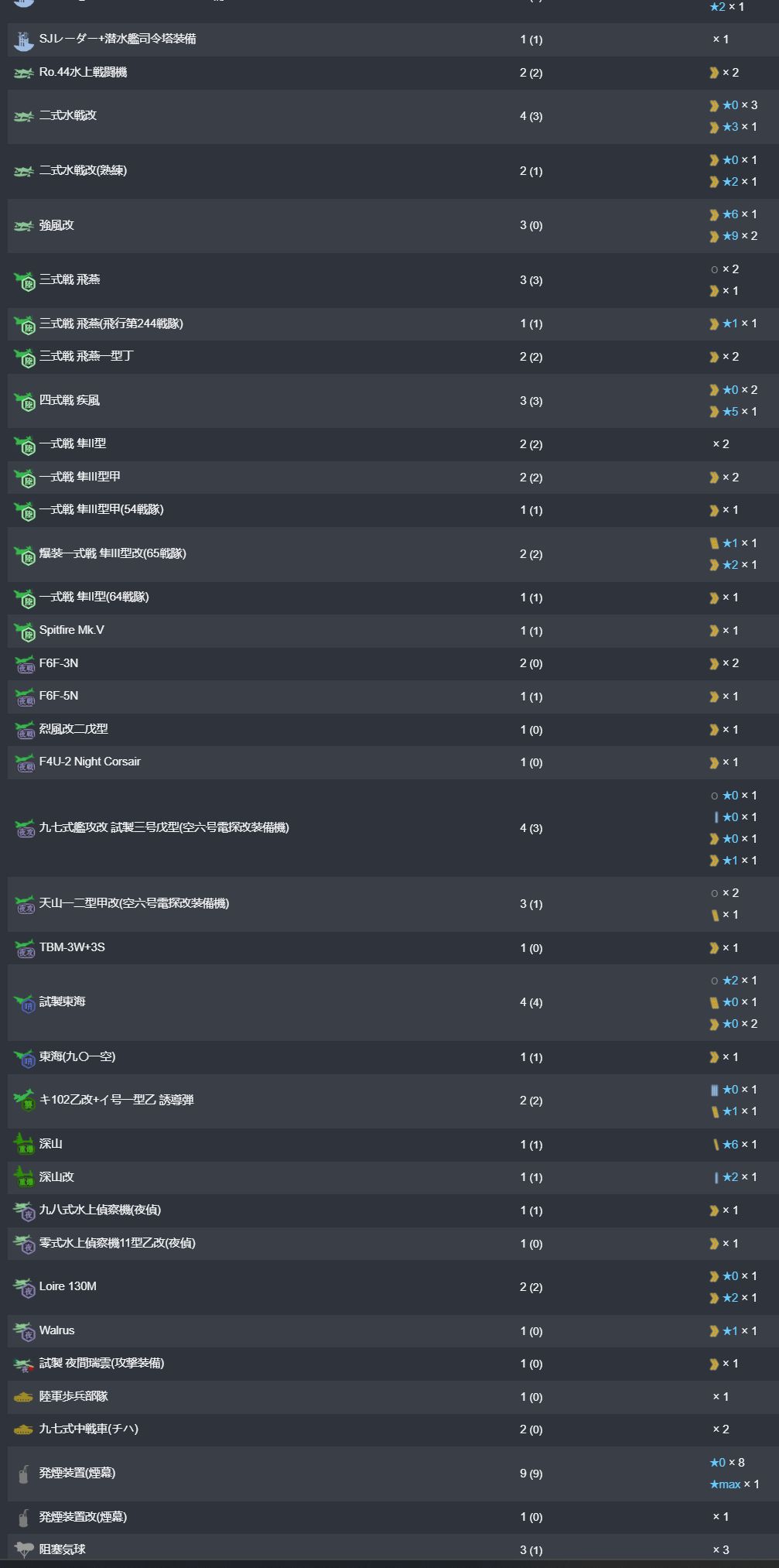
Task: Select the 三式戦 飛燕(飛行第244戦隊) entry
Action: [x=111, y=324]
